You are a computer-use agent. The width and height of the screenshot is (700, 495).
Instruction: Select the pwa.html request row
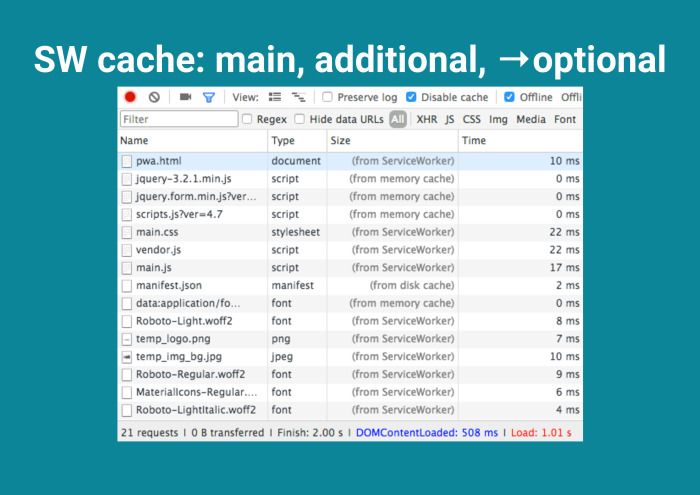(350, 161)
